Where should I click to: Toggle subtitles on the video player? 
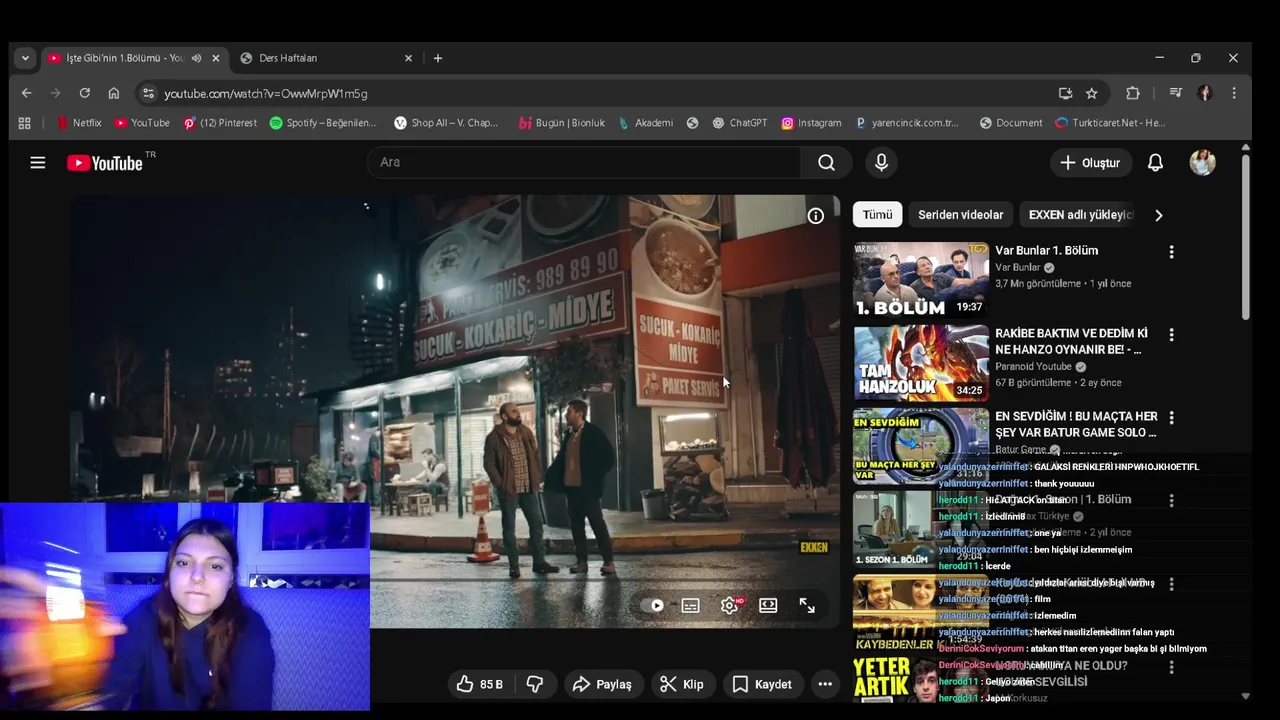[690, 605]
